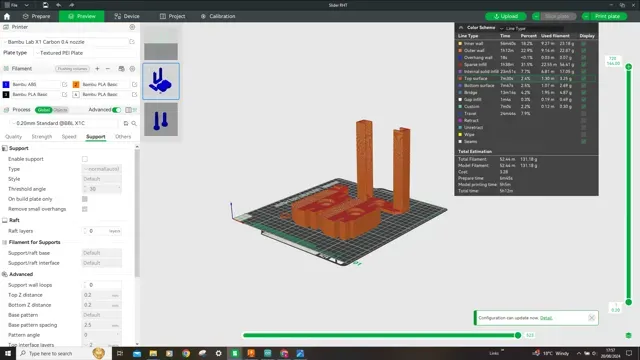The width and height of the screenshot is (640, 360).
Task: Save the project with the floppy icon
Action: coord(45,5)
